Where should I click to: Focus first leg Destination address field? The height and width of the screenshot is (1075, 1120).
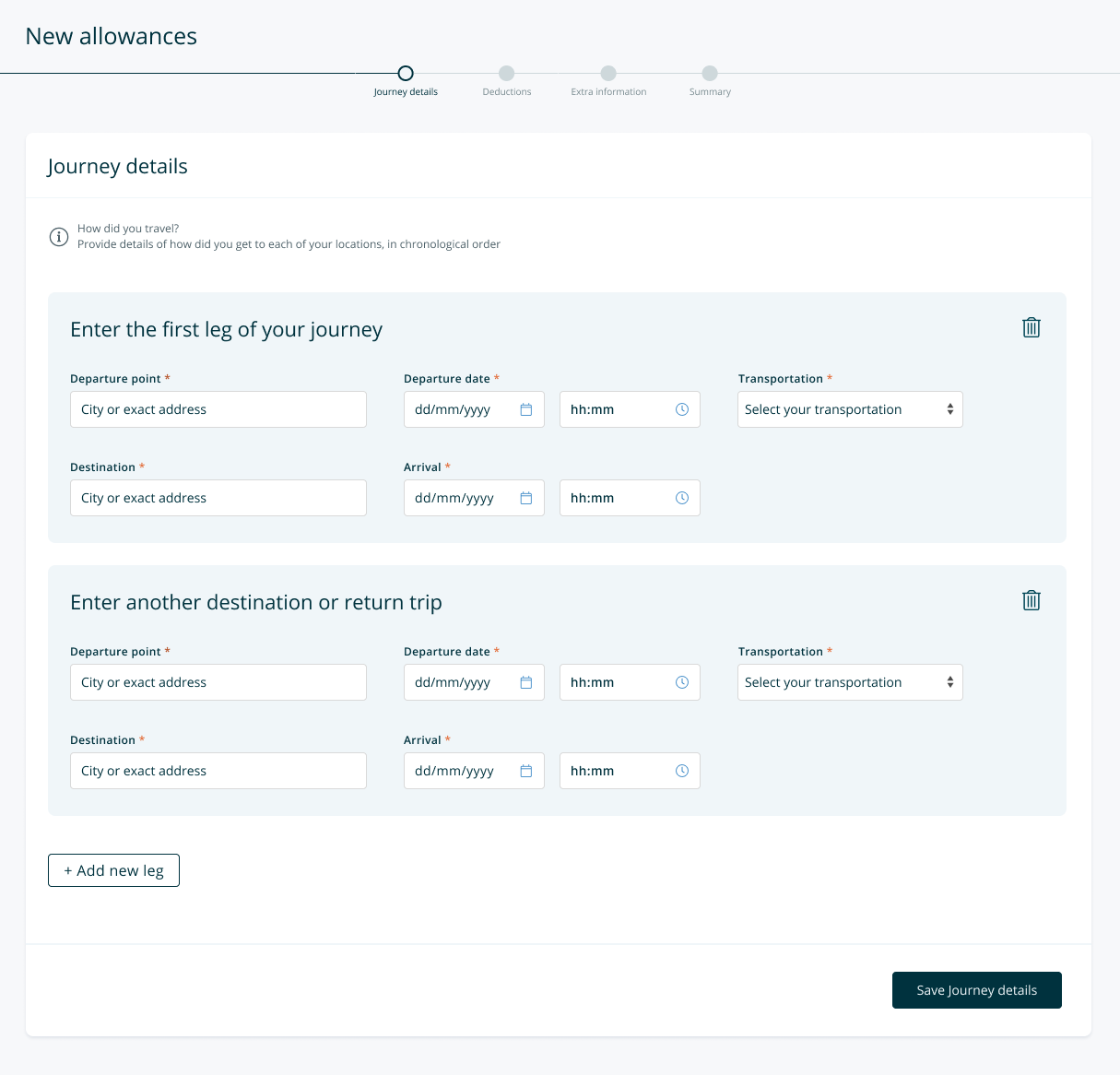point(218,498)
